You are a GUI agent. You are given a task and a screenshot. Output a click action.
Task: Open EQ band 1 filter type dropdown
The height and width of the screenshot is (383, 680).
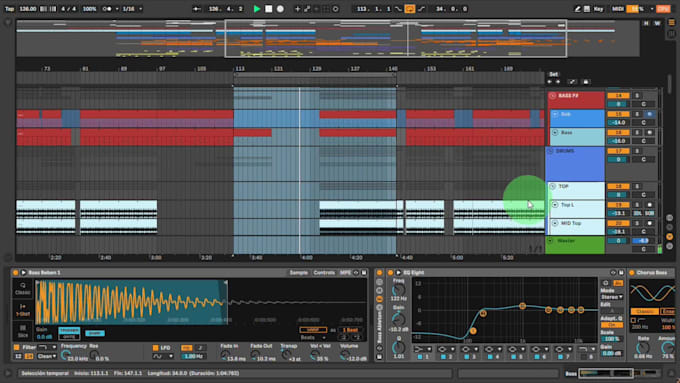pos(422,349)
